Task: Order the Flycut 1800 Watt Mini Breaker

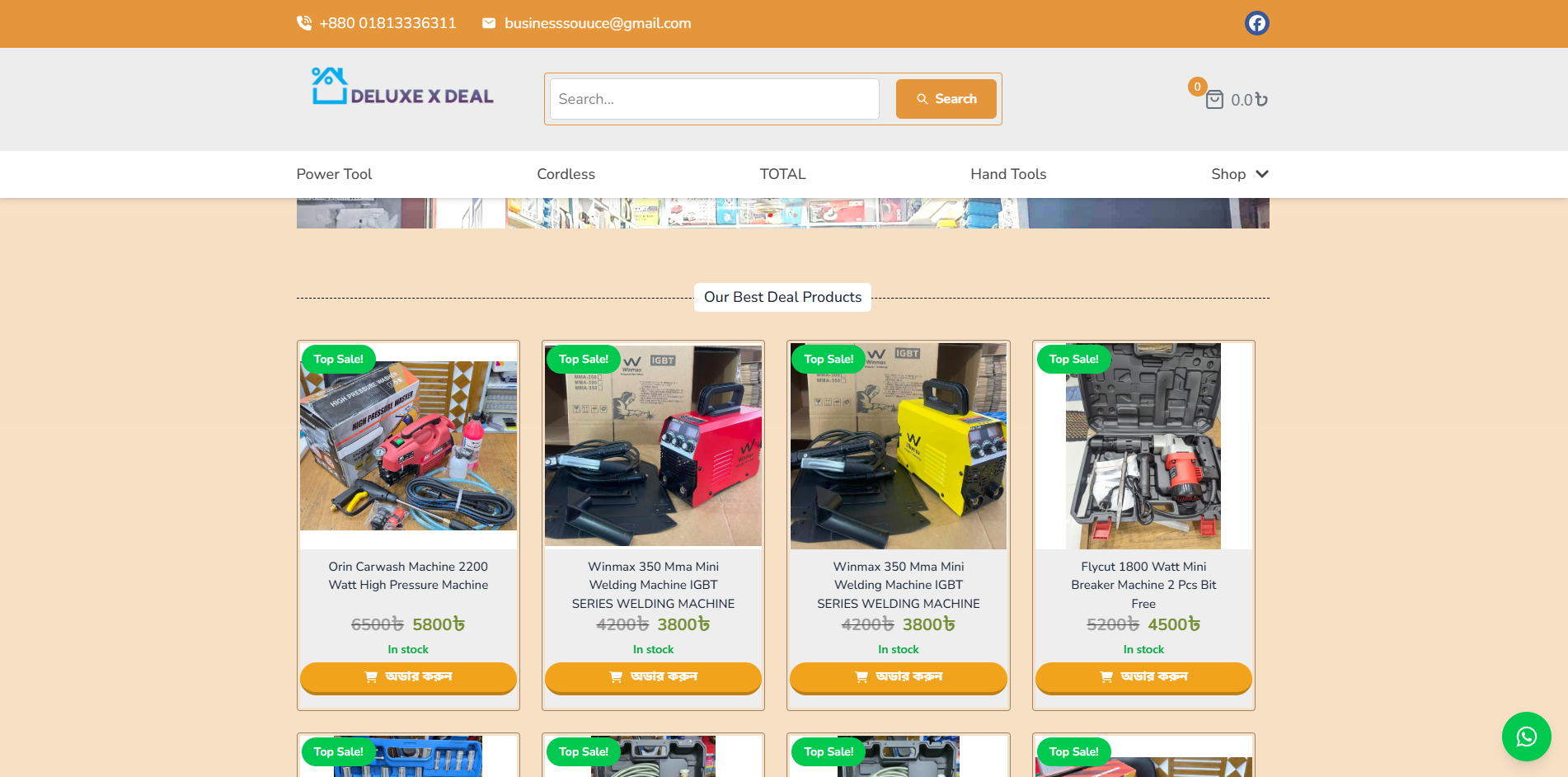Action: pos(1143,677)
